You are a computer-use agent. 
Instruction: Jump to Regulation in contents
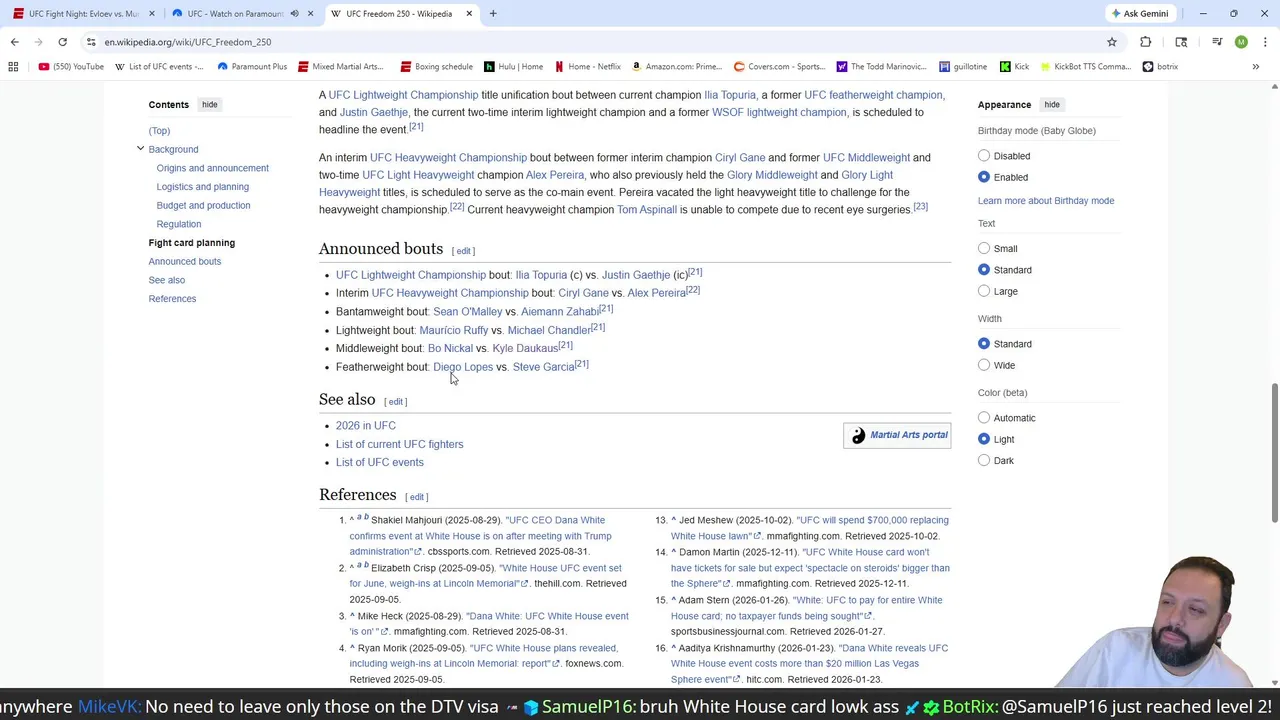pyautogui.click(x=179, y=224)
